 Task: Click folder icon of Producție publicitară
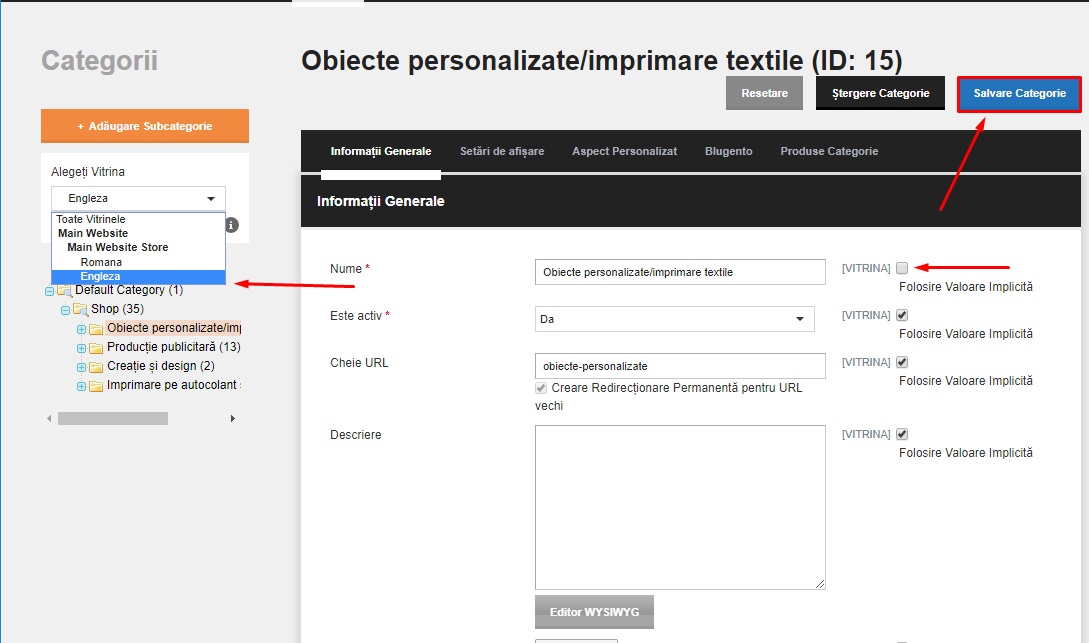click(x=96, y=347)
